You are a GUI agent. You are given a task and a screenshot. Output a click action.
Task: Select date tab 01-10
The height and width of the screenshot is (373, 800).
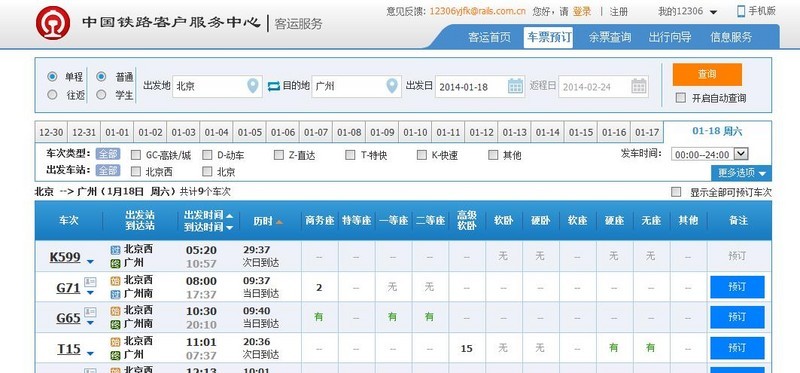pos(415,133)
